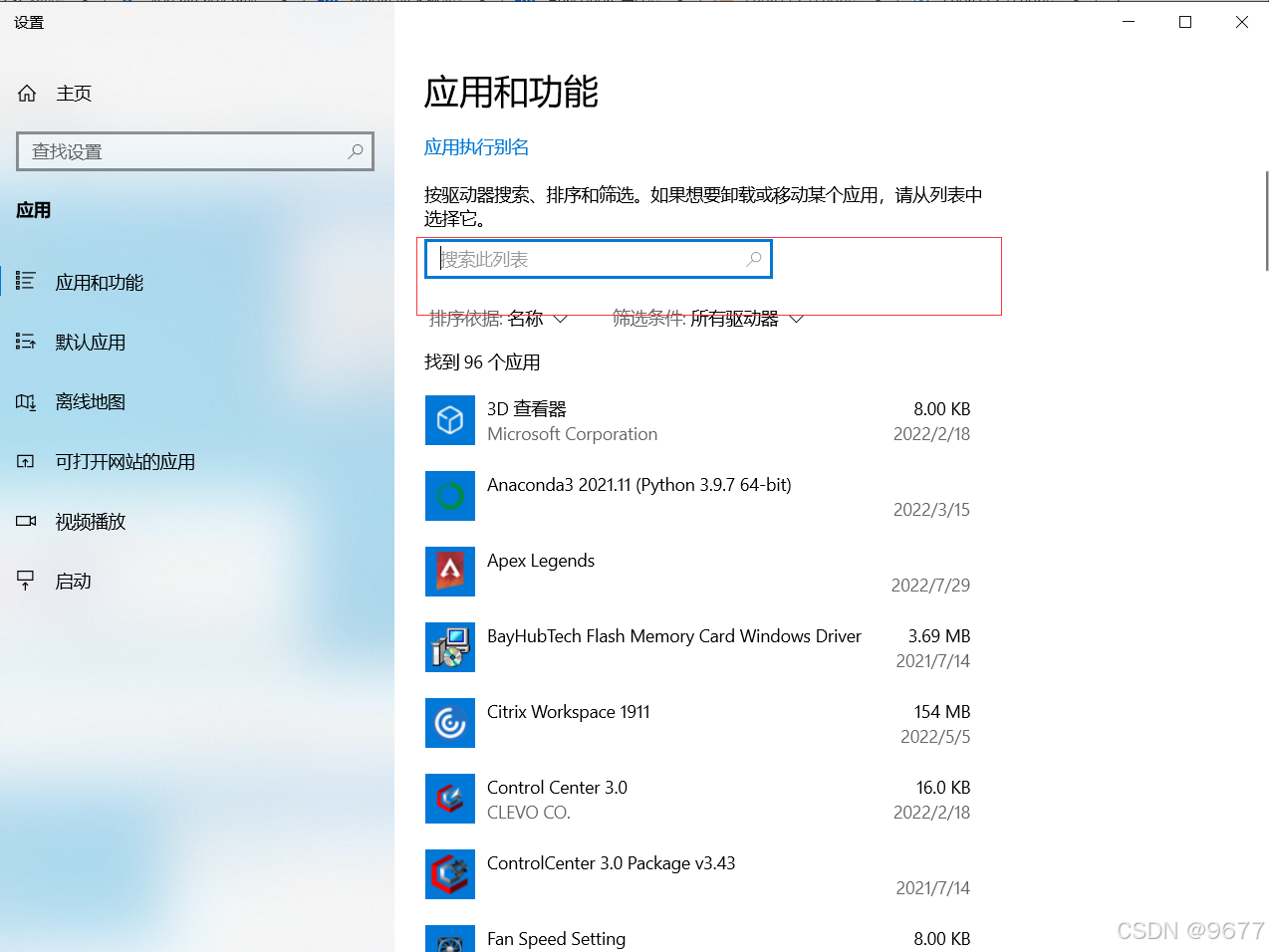Image resolution: width=1269 pixels, height=952 pixels.
Task: Click 3.69 MB size value
Action: point(939,635)
